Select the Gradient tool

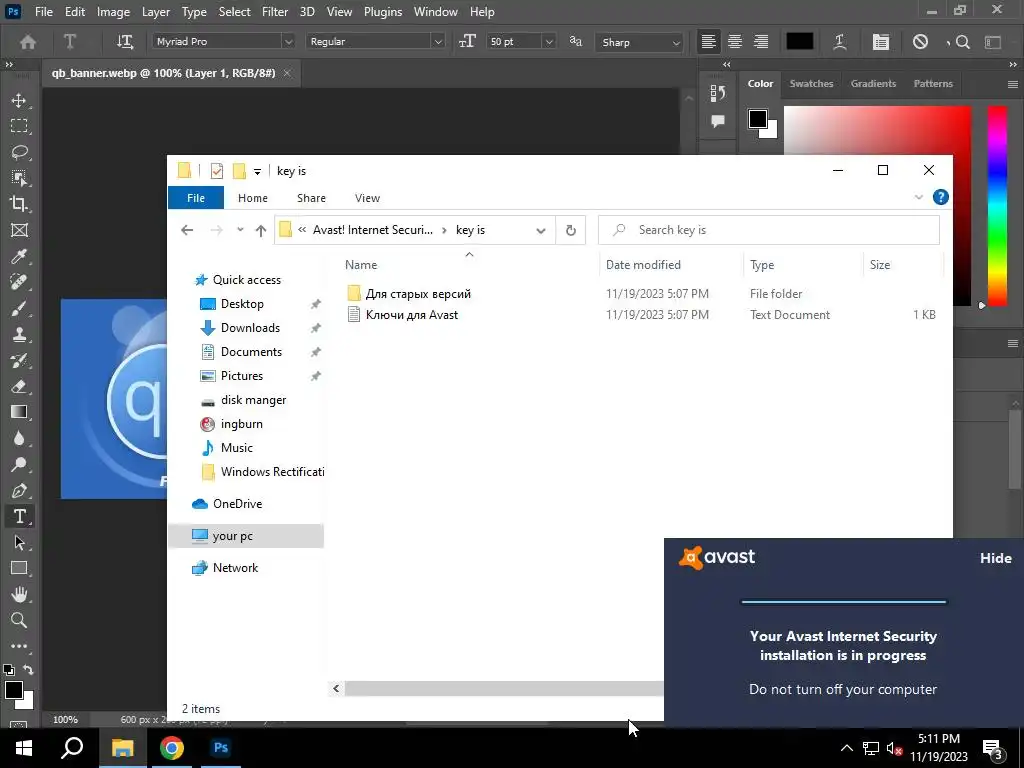pyautogui.click(x=19, y=412)
